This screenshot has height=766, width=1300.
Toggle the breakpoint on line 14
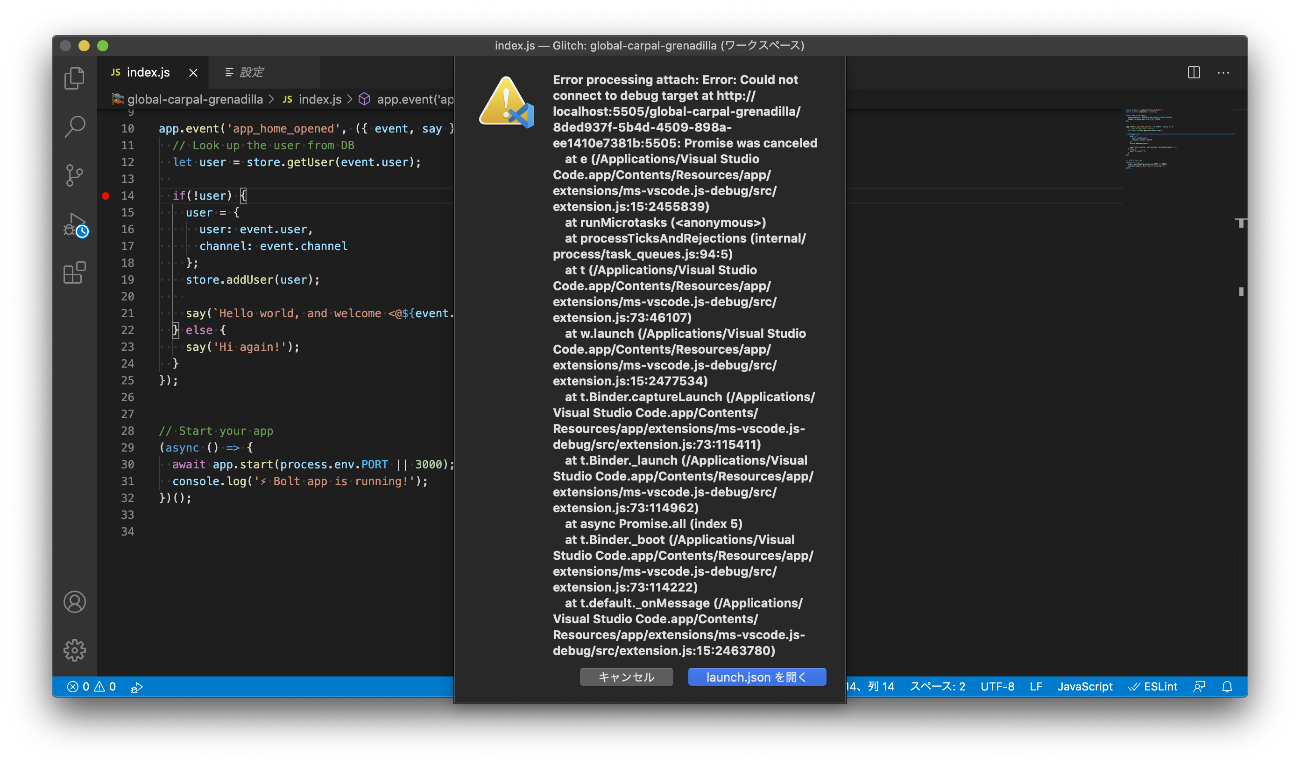106,196
